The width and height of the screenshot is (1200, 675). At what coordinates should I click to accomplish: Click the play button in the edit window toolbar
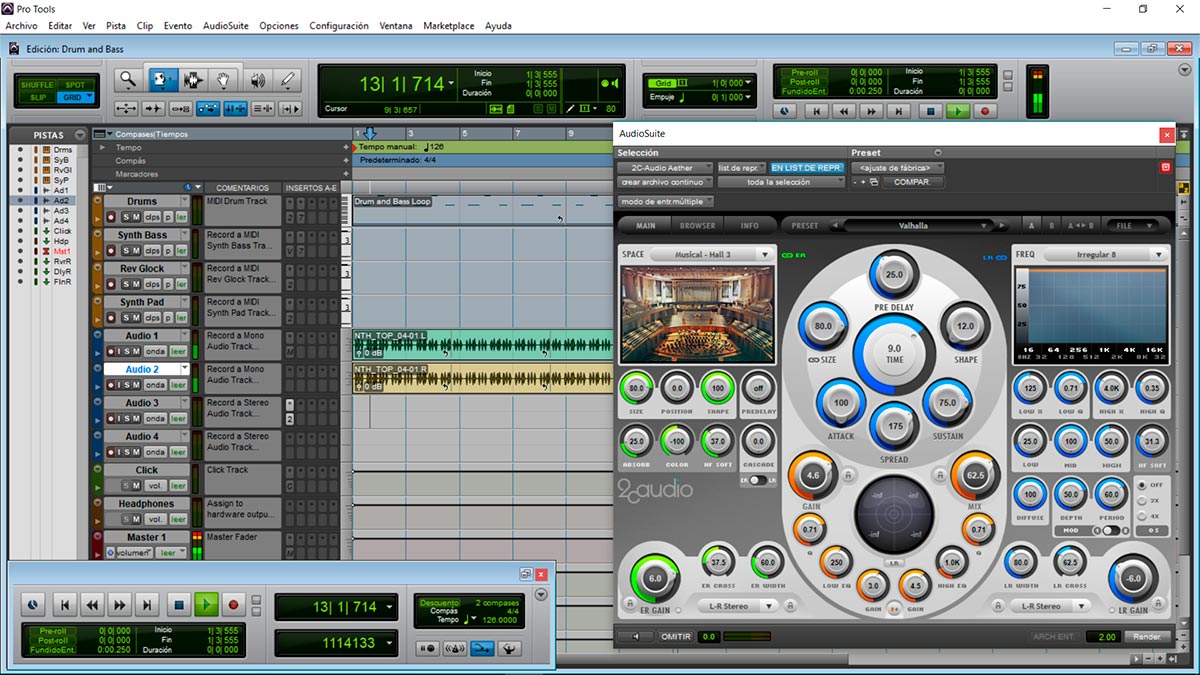coord(958,112)
